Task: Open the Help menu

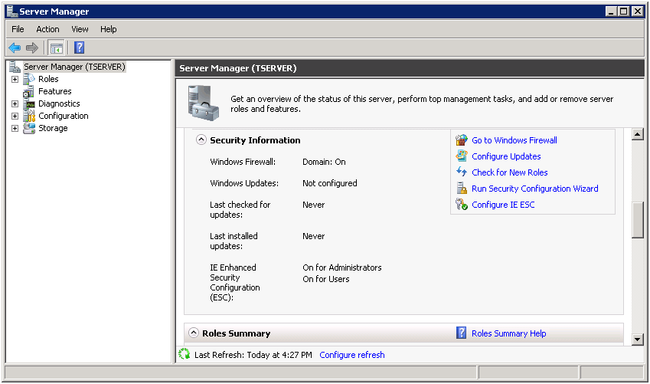Action: [x=108, y=29]
